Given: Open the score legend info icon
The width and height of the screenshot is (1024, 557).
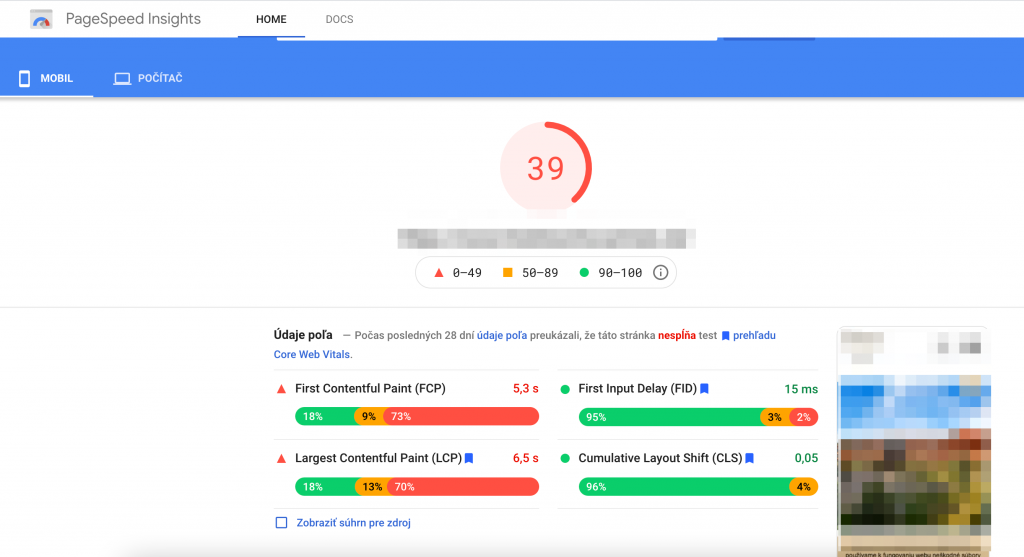Looking at the screenshot, I should [660, 272].
